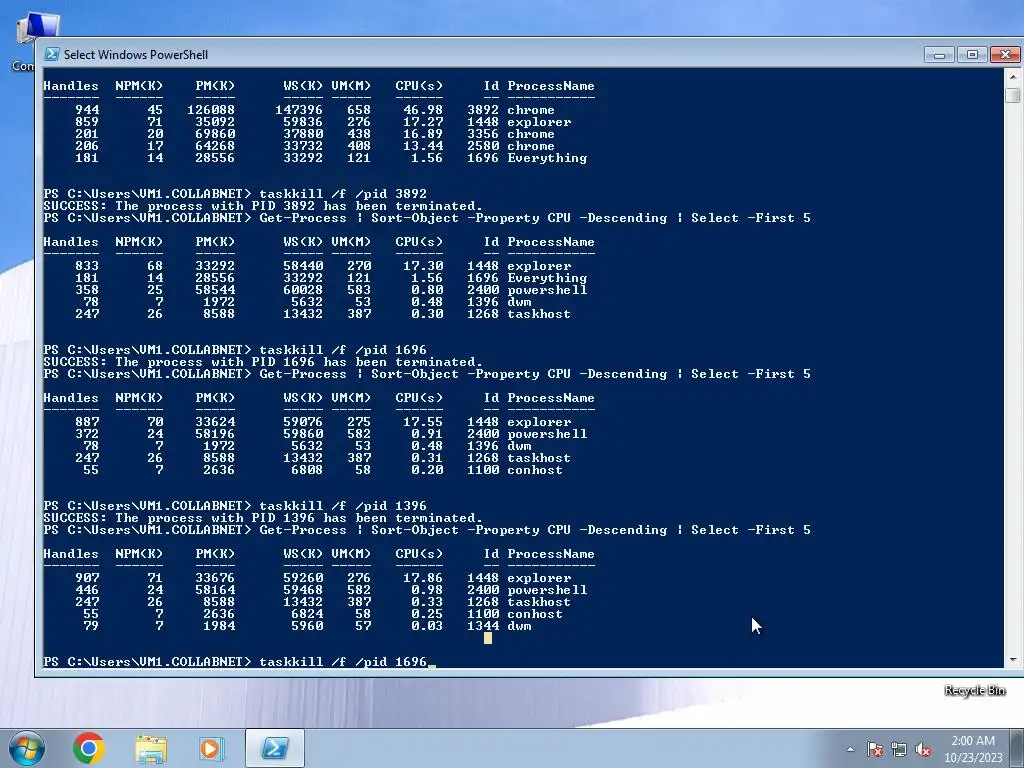
Task: Click the PowerShell taskbar button
Action: [x=274, y=748]
